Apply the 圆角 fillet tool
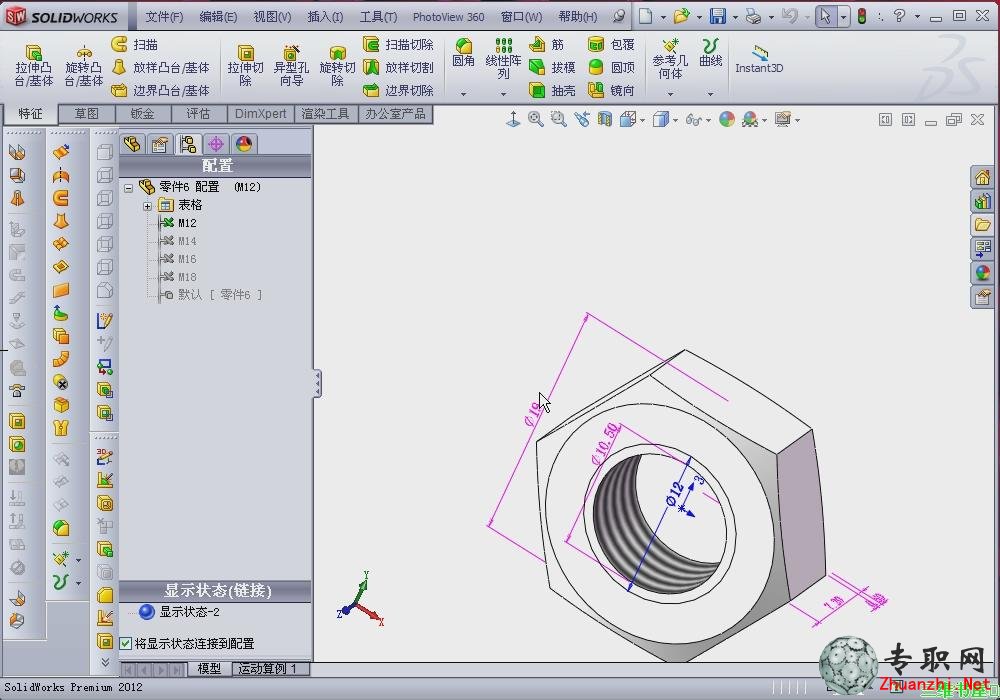This screenshot has width=1000, height=700. pos(464,52)
